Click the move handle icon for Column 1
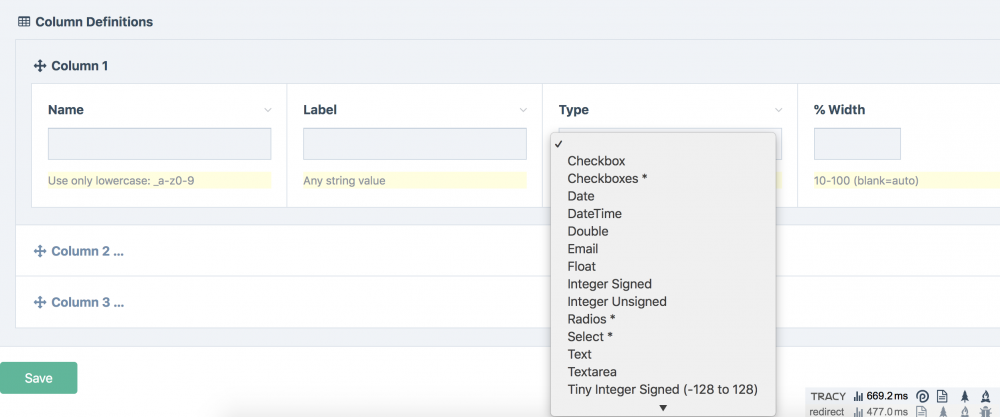This screenshot has width=1000, height=417. coord(41,66)
